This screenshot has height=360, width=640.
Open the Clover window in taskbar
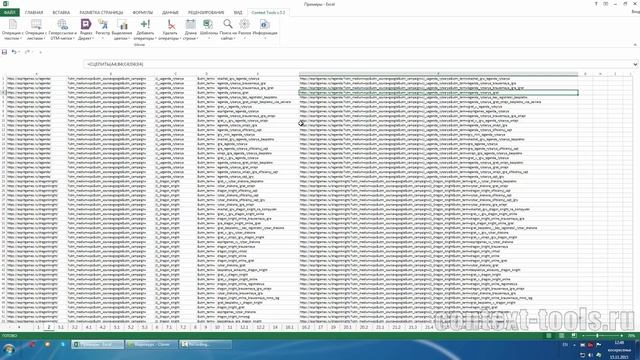click(152, 344)
